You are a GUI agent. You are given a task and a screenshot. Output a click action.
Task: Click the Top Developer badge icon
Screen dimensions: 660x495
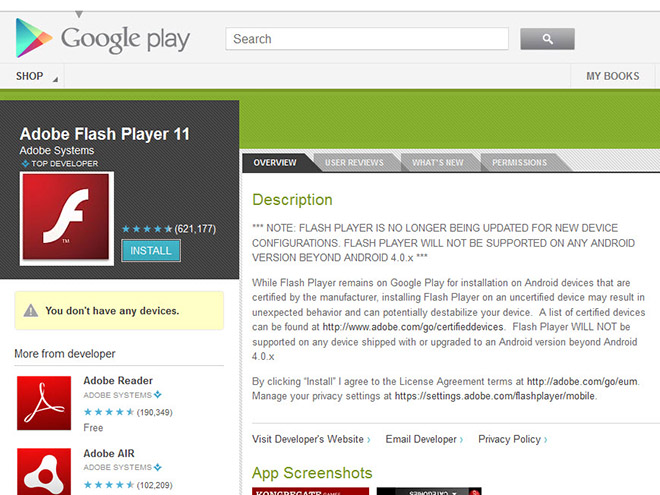[x=26, y=163]
